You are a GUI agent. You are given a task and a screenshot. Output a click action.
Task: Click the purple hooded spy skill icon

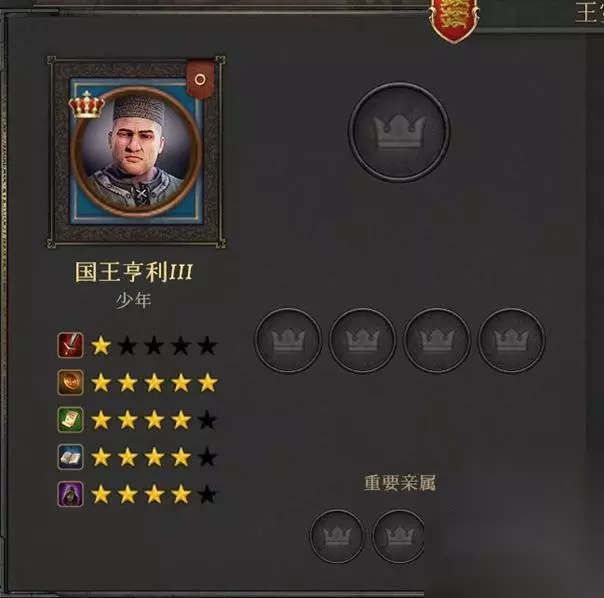(70, 494)
